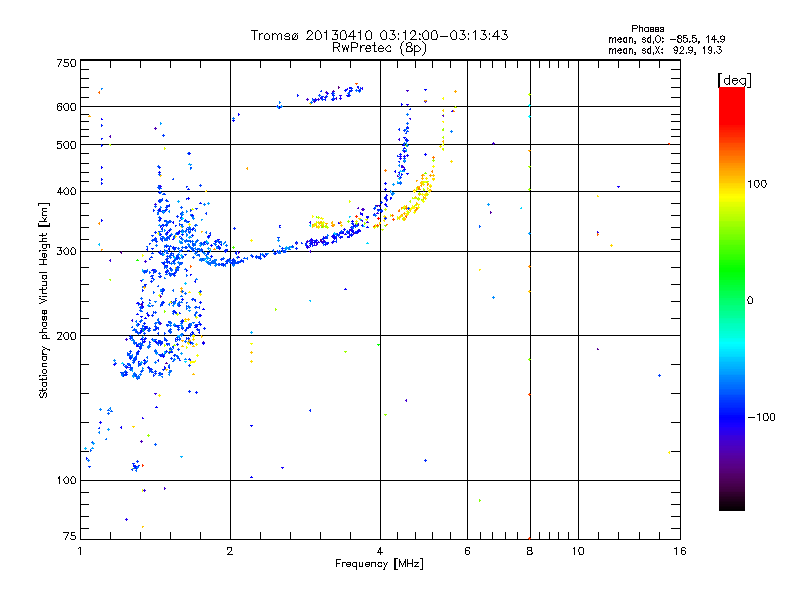800x600 pixels.
Task: Select the 'mean, sd,O: -85.5, 14.9' line
Action: 666,39
